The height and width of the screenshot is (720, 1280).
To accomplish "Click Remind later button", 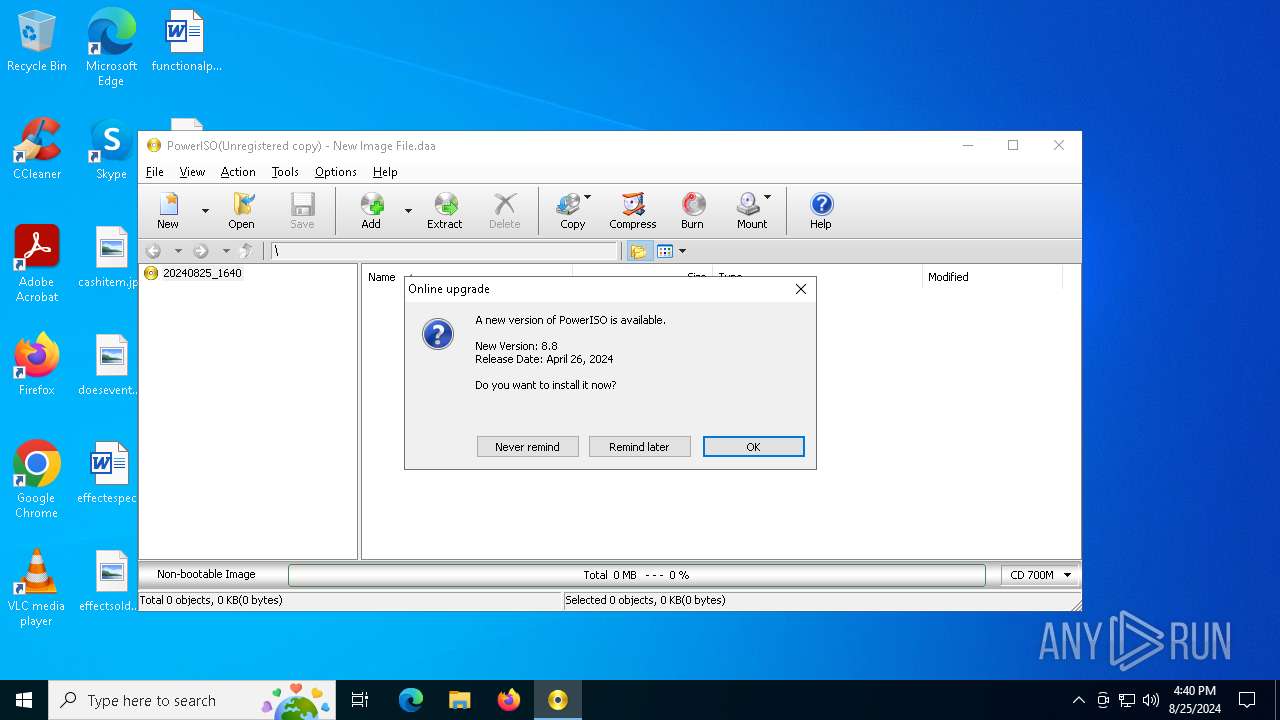I will pyautogui.click(x=639, y=447).
